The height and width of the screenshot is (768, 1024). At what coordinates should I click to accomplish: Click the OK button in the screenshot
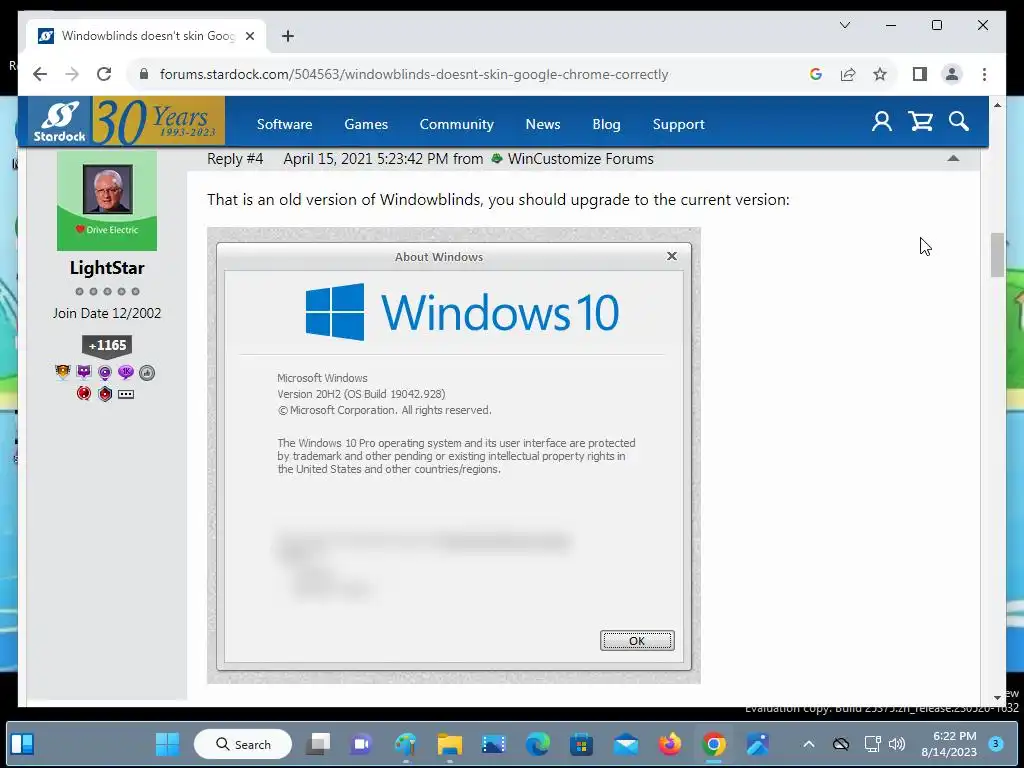(637, 641)
